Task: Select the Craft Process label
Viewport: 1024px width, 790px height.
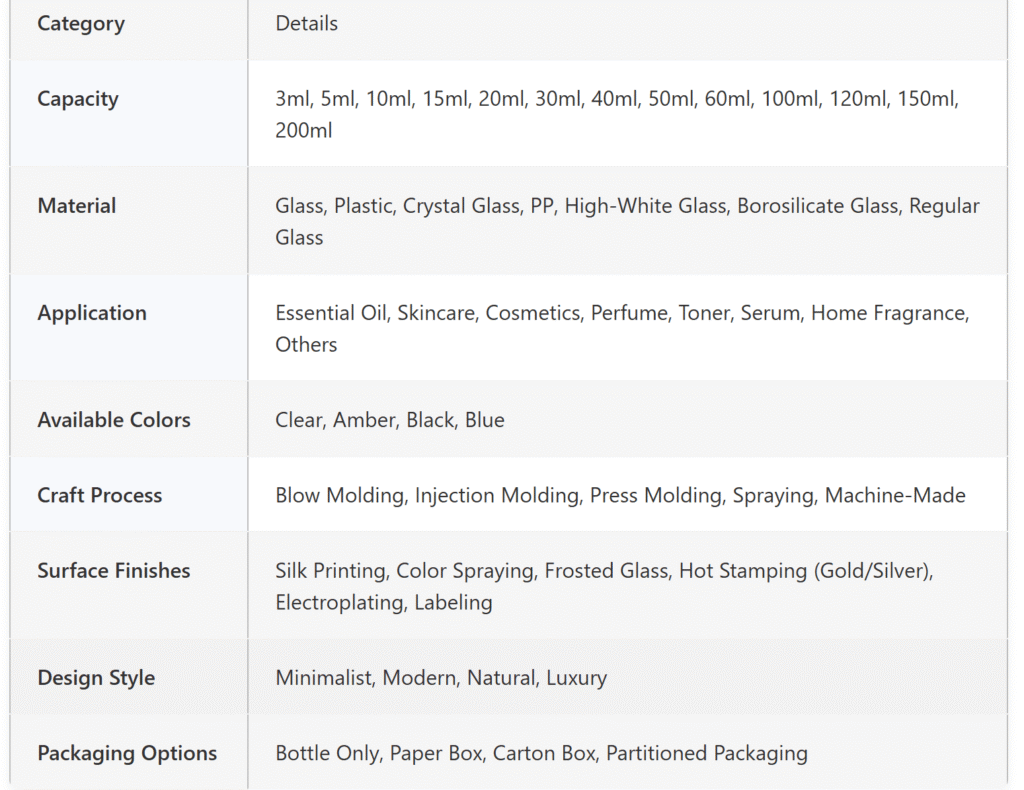Action: tap(99, 495)
